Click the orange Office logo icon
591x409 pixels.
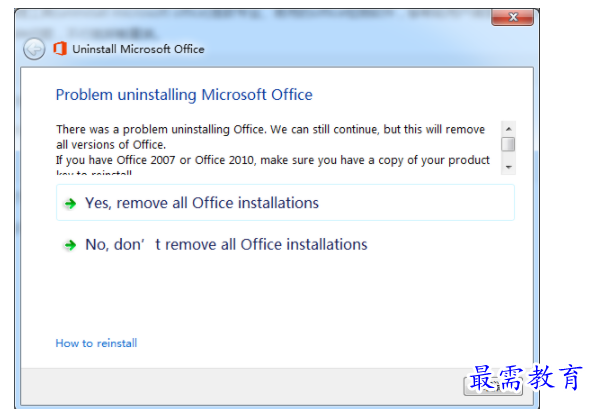point(60,49)
